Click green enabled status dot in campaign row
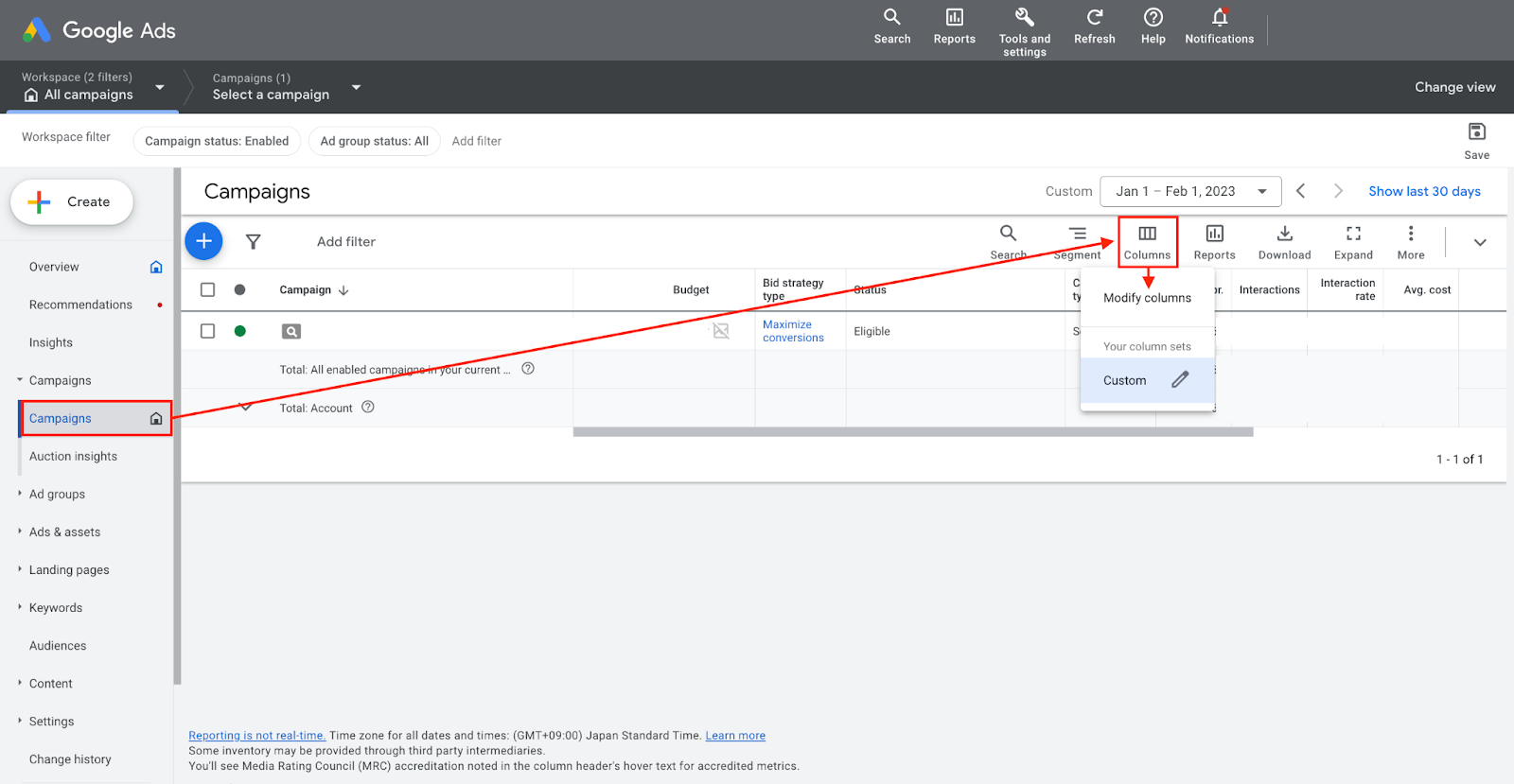The image size is (1514, 784). point(240,331)
